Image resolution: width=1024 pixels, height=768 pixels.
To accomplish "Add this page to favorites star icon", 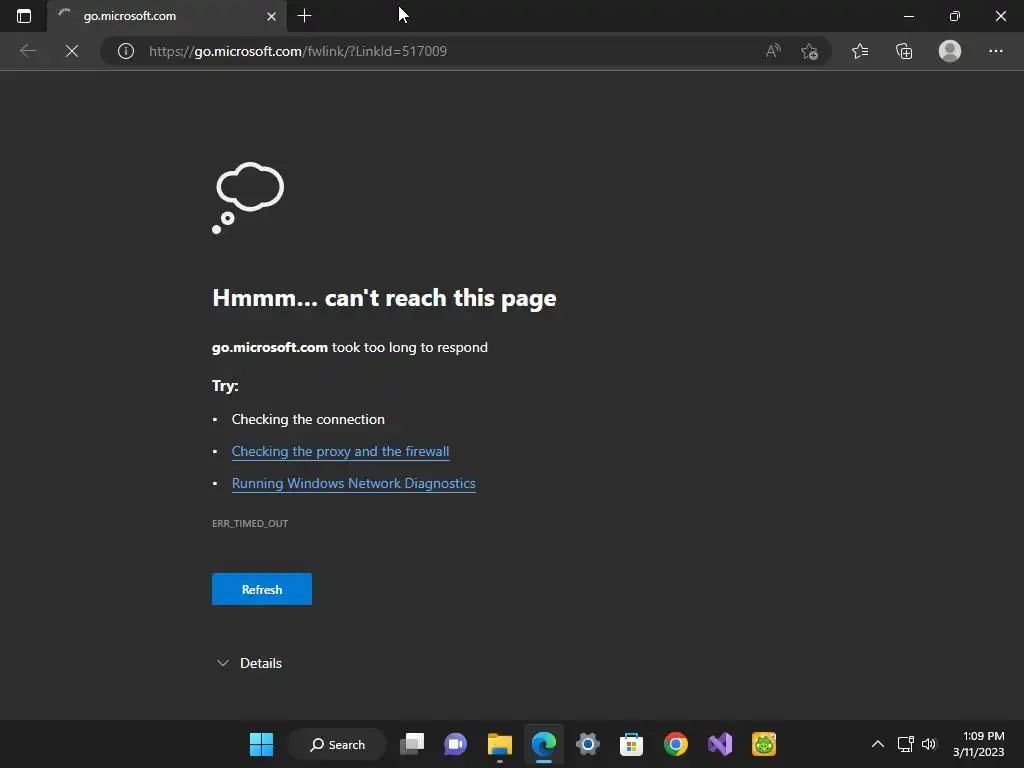I will [810, 51].
